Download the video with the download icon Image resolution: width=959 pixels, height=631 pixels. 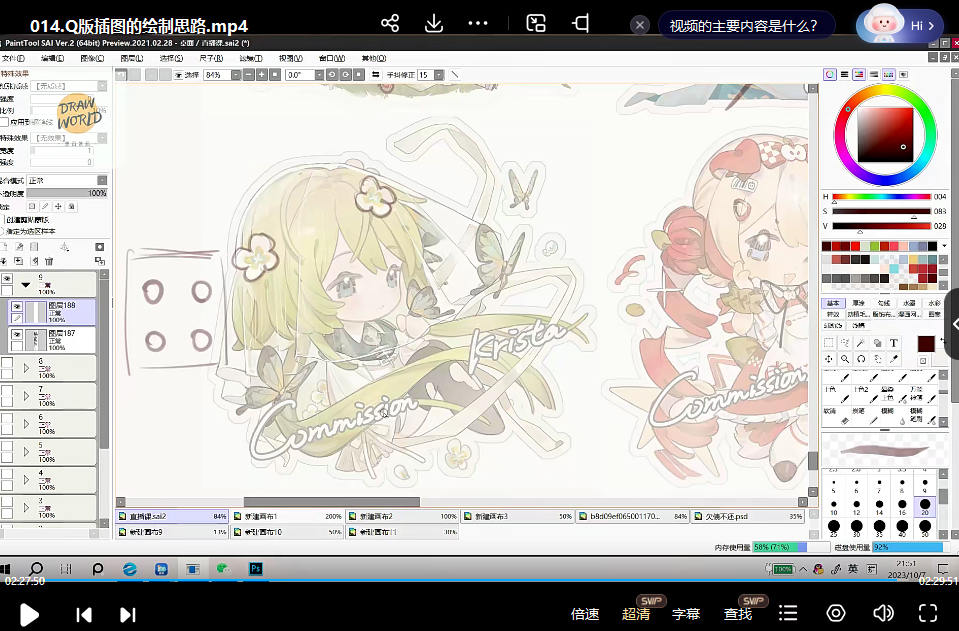(x=434, y=23)
